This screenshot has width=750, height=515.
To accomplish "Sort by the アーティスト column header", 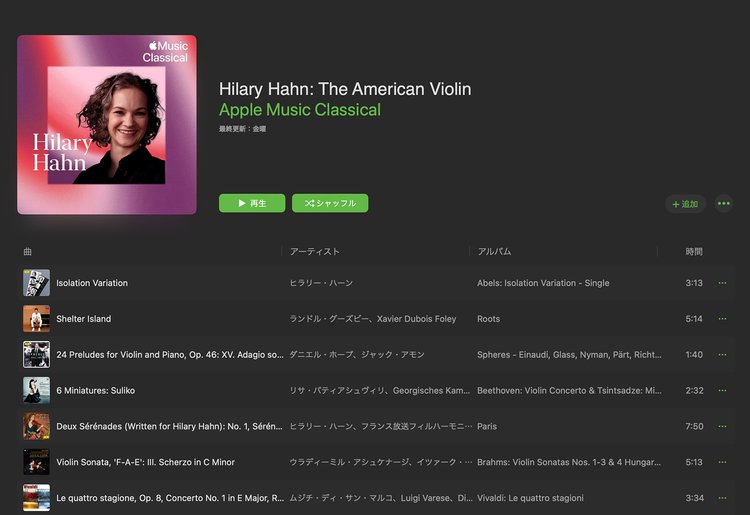I will coord(315,252).
